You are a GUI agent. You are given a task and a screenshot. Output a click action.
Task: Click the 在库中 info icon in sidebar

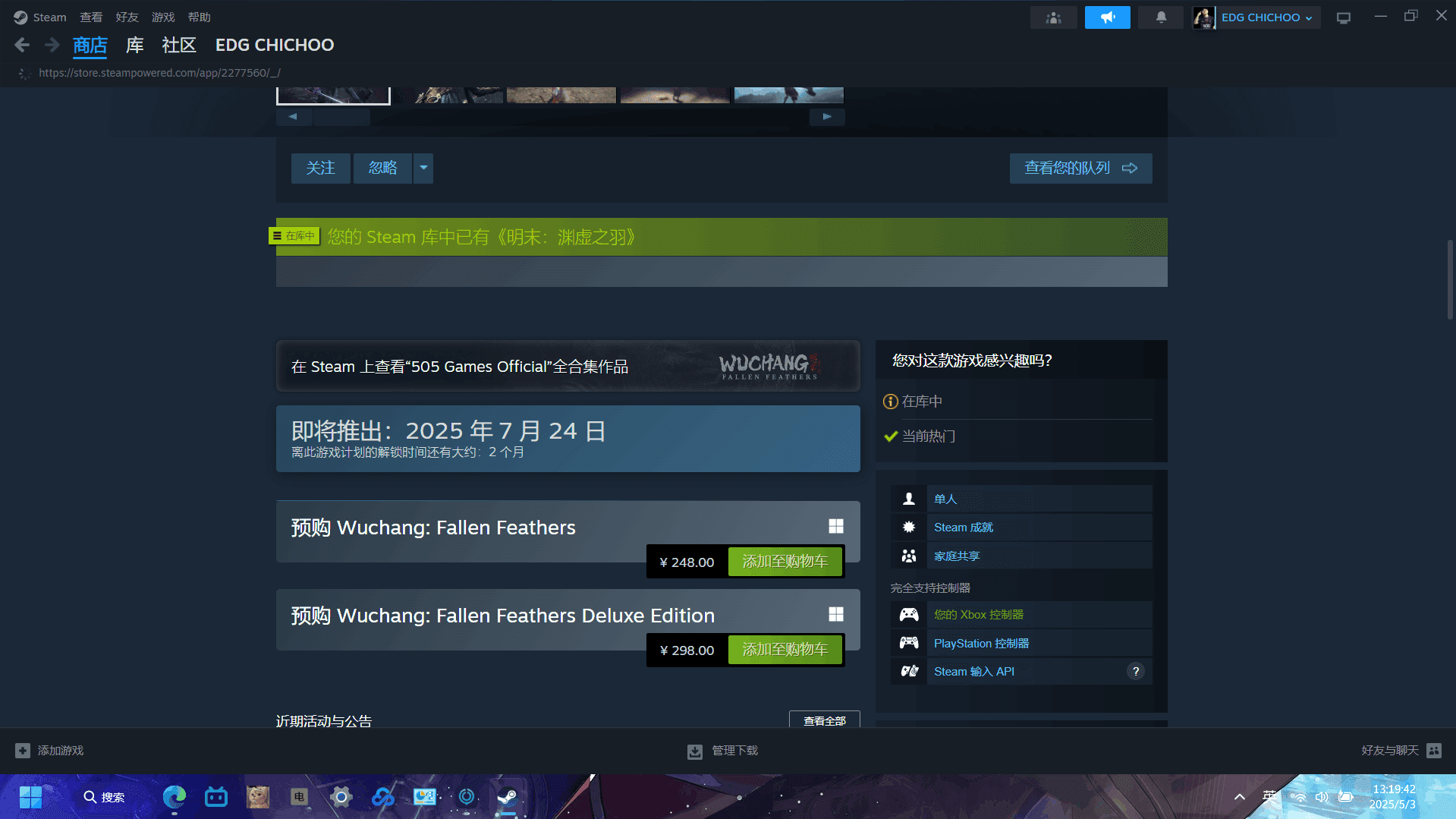(890, 402)
